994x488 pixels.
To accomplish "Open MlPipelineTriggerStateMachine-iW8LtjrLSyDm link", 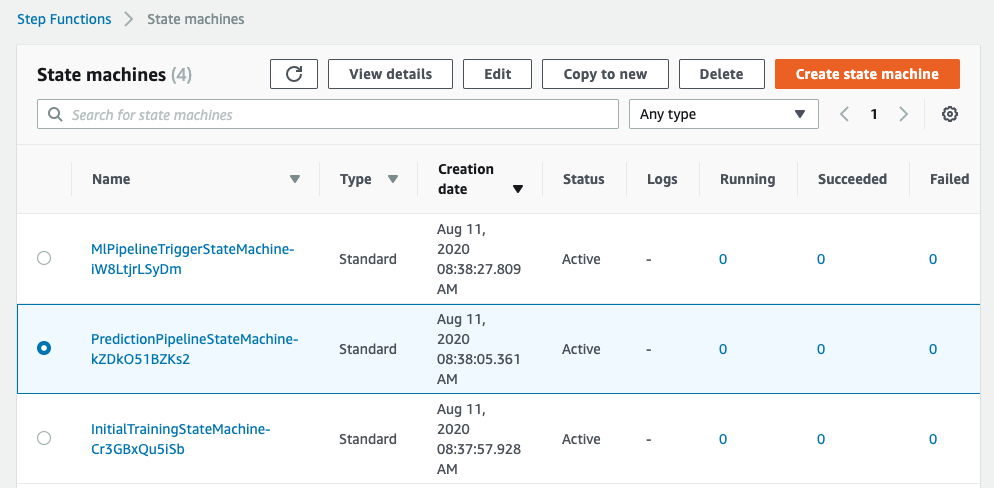I will coord(193,259).
